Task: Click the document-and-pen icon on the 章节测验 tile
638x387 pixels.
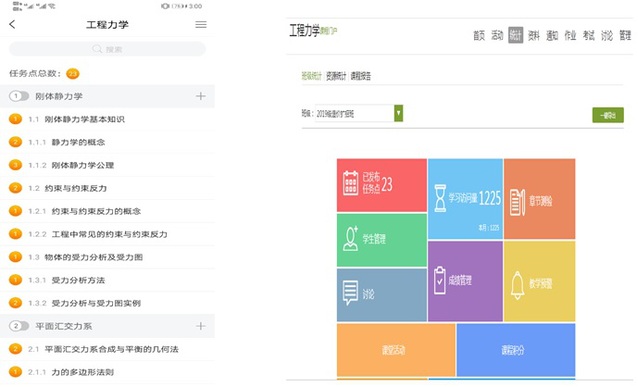Action: click(517, 202)
